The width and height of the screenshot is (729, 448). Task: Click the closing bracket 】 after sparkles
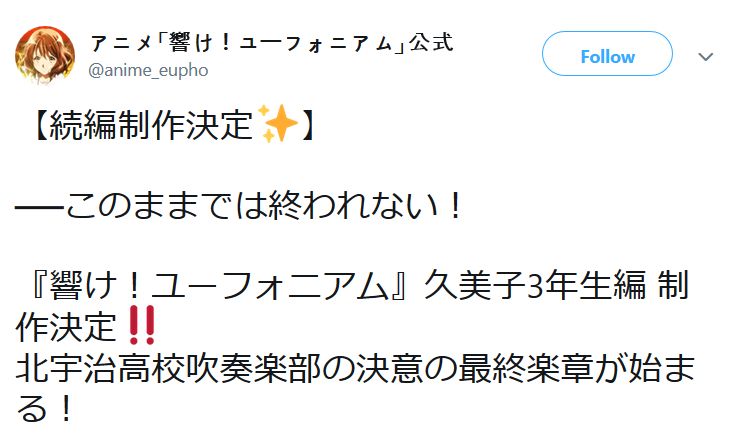coord(309,125)
